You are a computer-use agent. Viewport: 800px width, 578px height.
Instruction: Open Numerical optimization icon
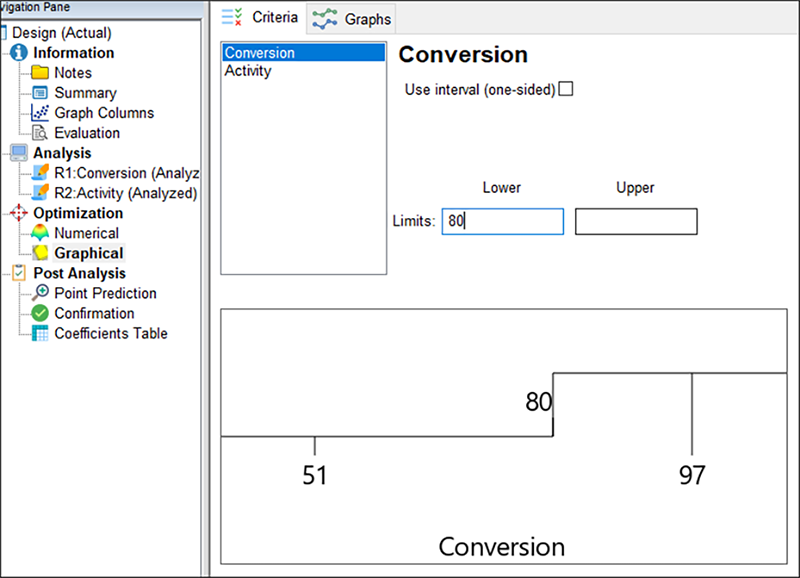40,233
